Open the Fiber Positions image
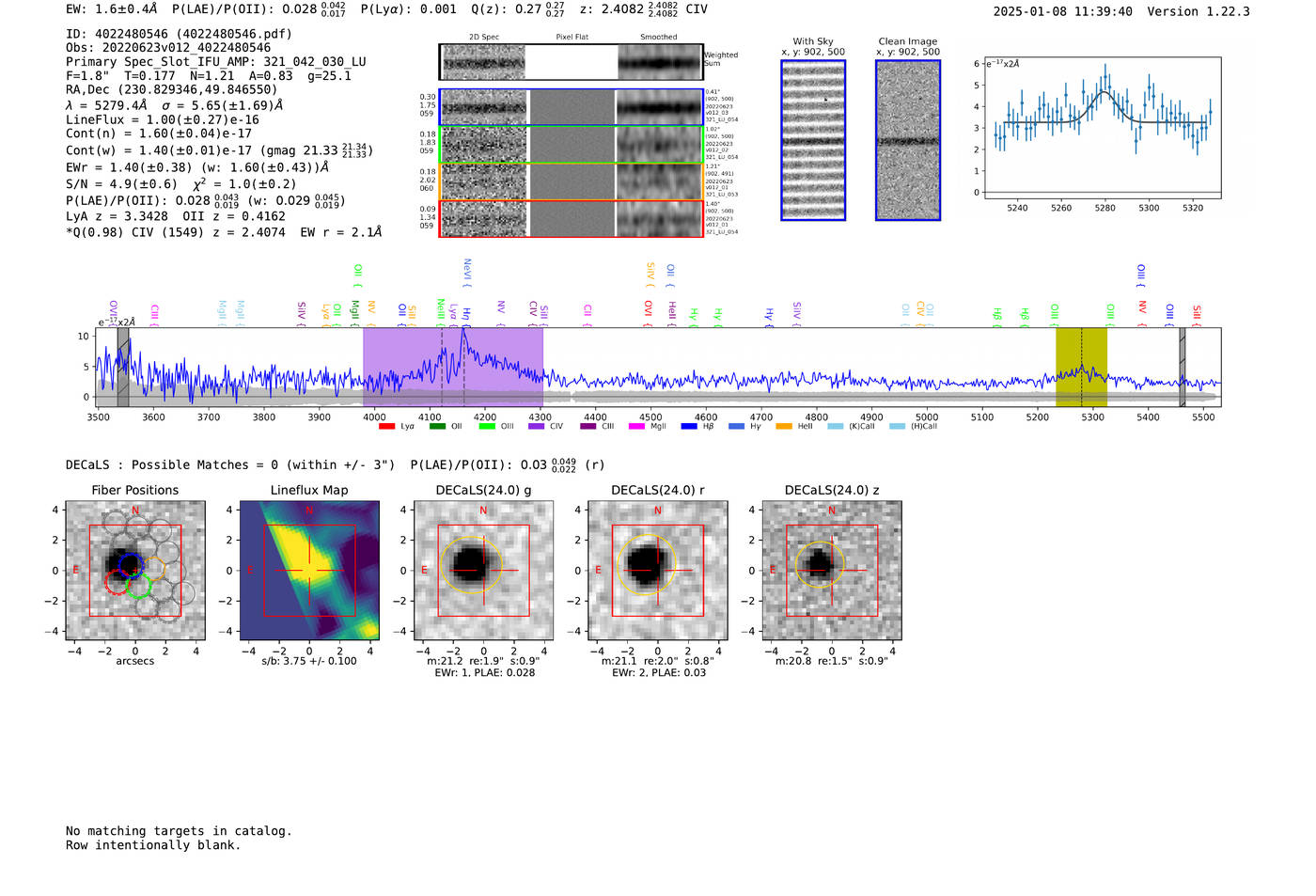 135,571
